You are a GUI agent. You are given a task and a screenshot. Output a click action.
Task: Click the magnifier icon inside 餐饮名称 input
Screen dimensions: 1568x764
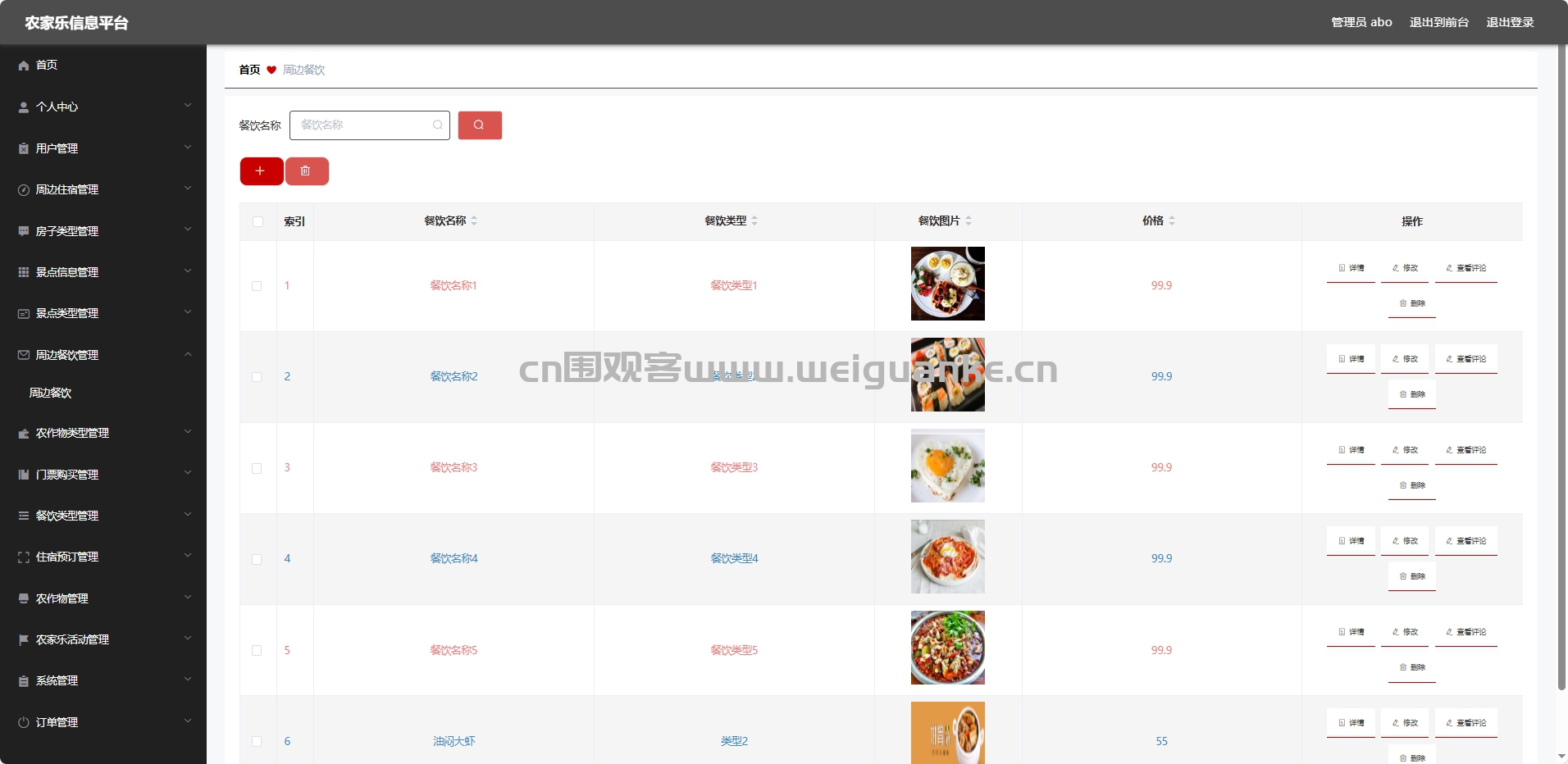coord(438,125)
